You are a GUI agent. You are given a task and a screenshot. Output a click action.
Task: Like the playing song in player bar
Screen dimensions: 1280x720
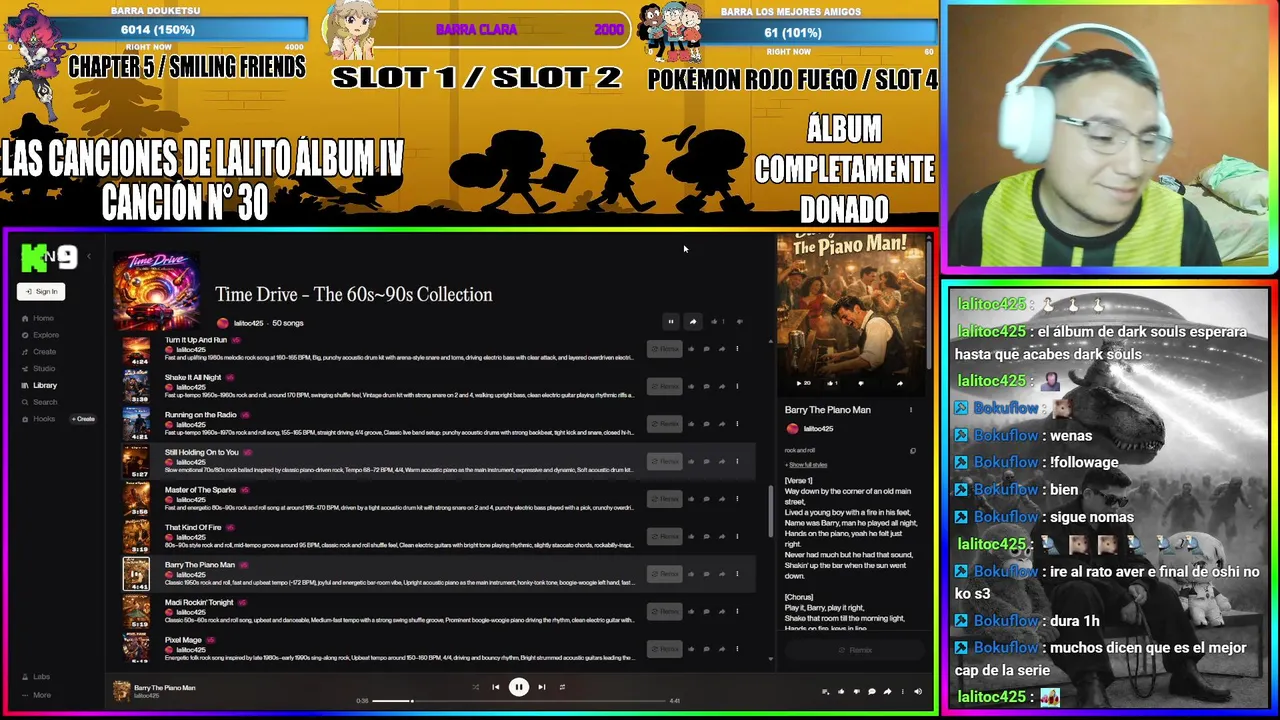pos(841,691)
